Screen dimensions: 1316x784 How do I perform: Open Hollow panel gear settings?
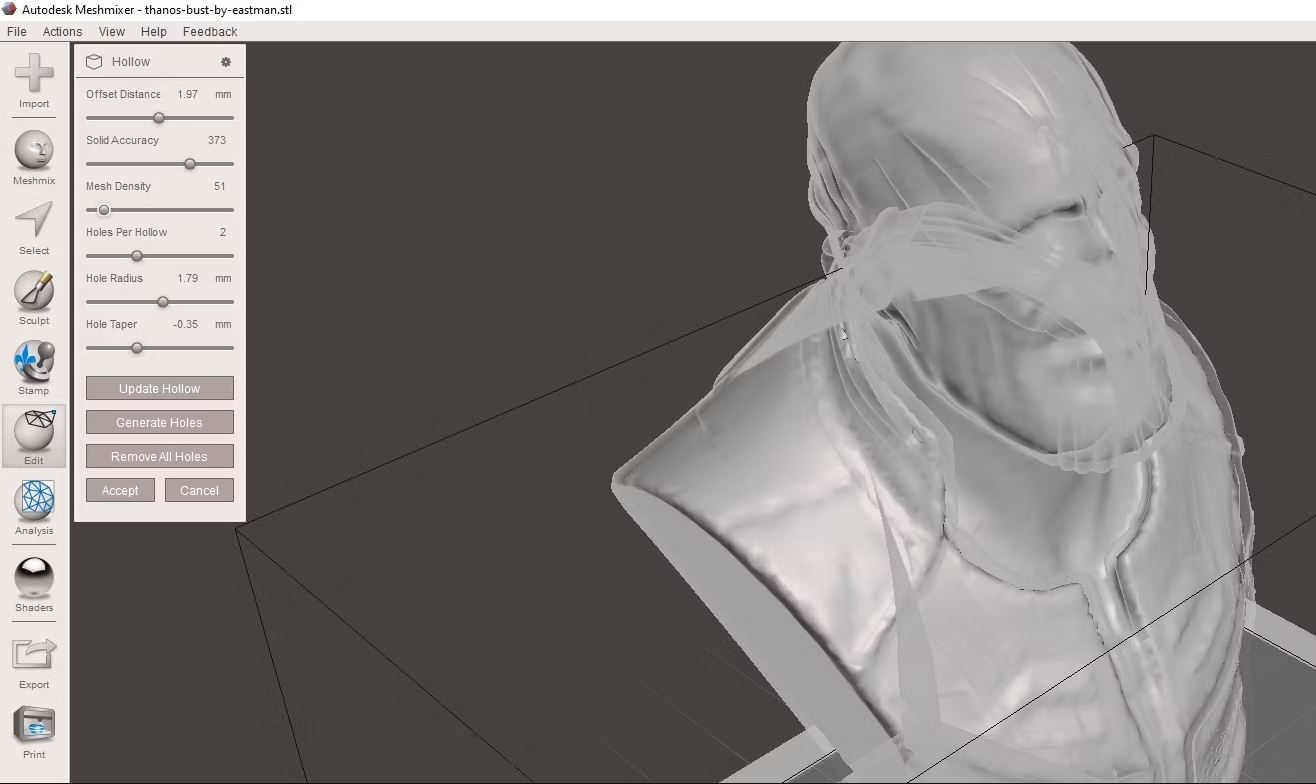(226, 62)
